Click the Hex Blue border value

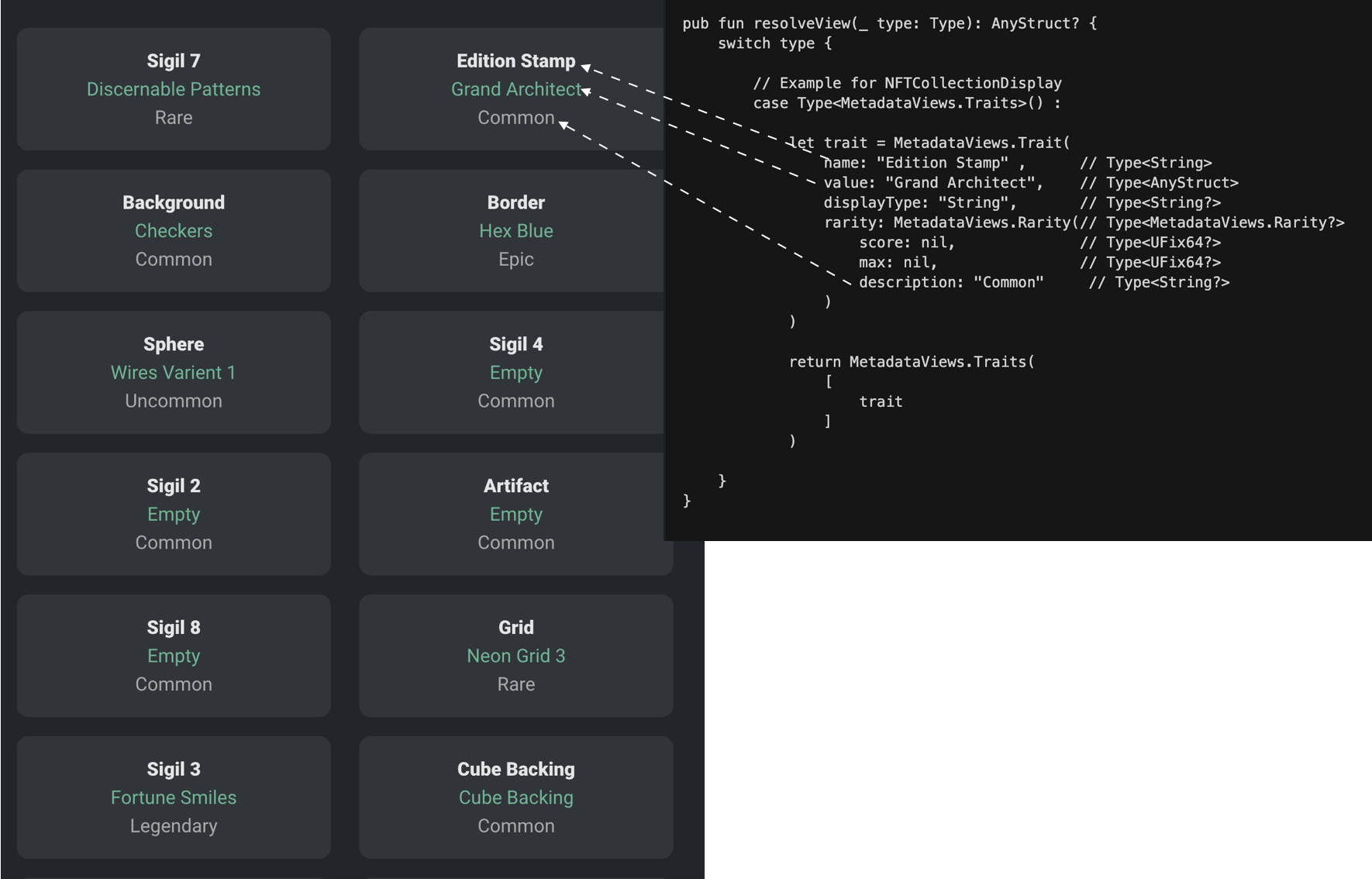pyautogui.click(x=515, y=231)
